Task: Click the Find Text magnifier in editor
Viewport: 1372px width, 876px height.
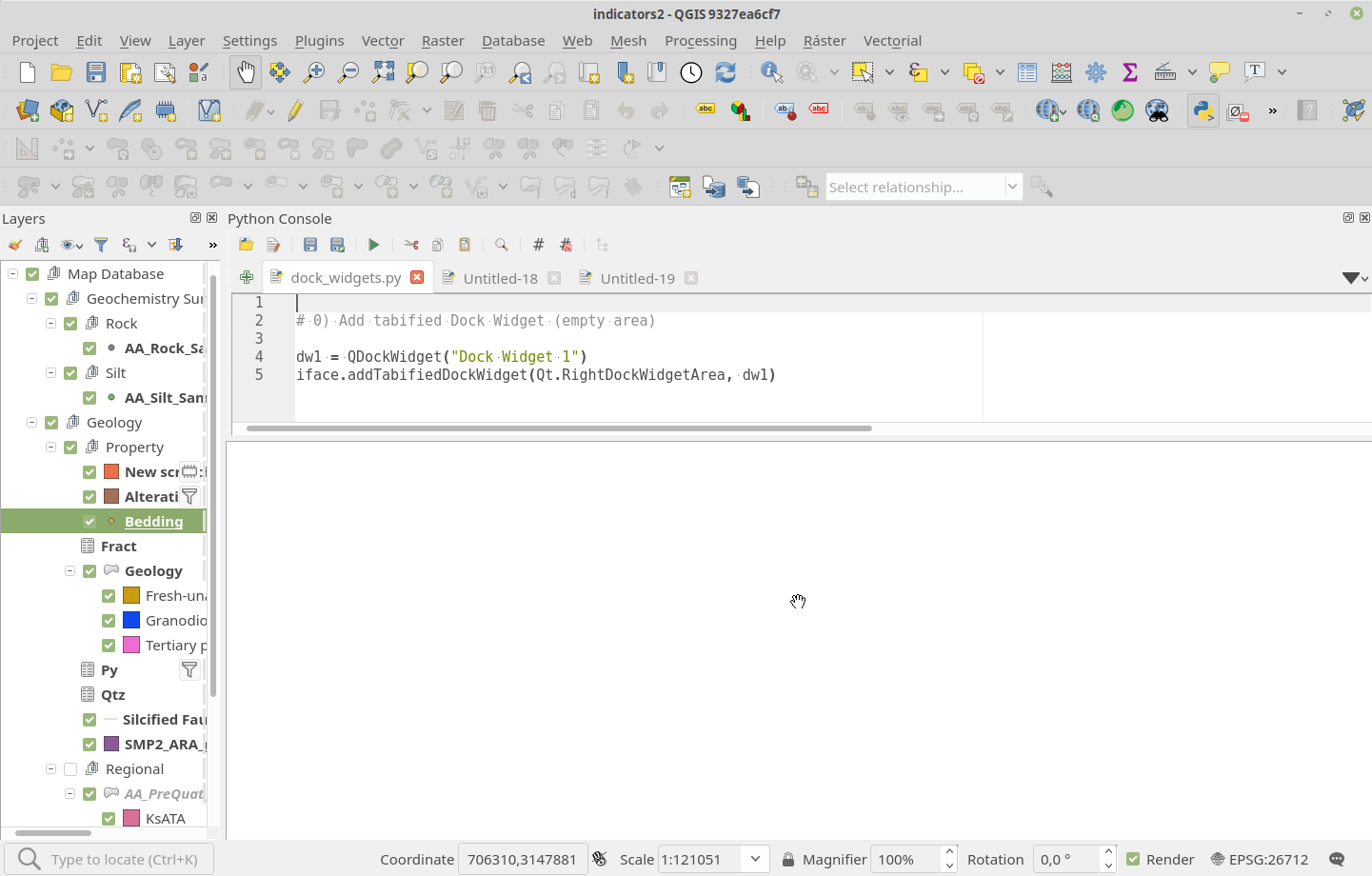Action: (502, 245)
